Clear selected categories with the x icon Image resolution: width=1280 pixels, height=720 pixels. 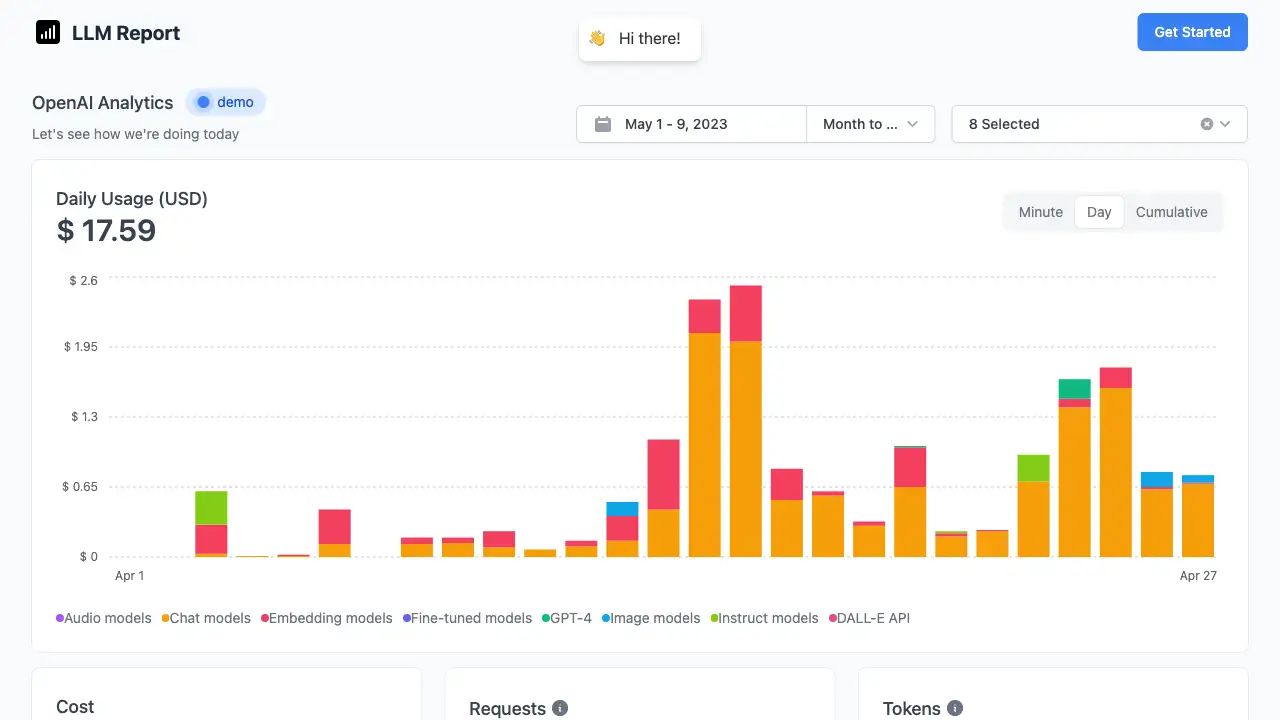(1206, 124)
